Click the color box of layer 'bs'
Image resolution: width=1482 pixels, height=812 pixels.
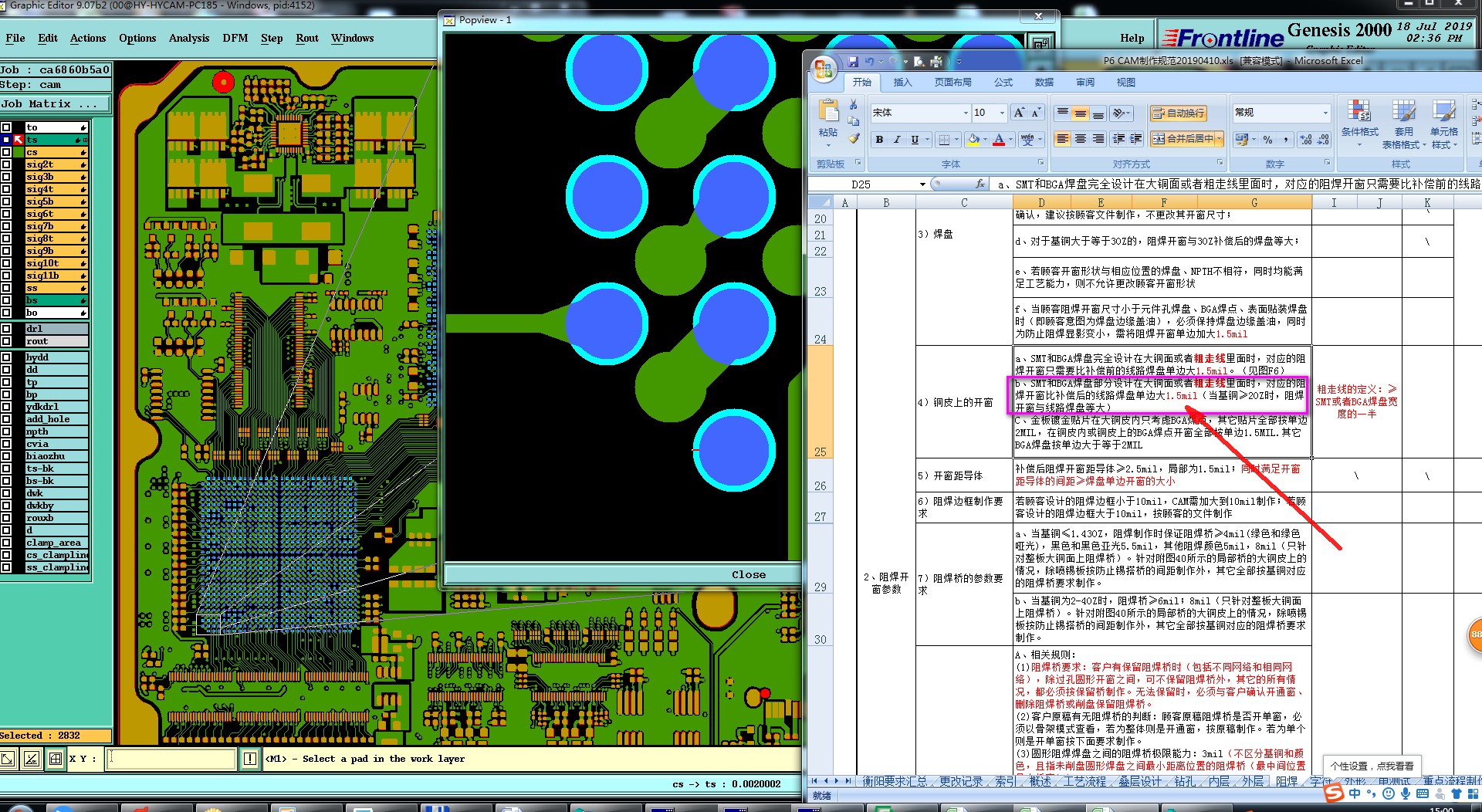tap(19, 300)
